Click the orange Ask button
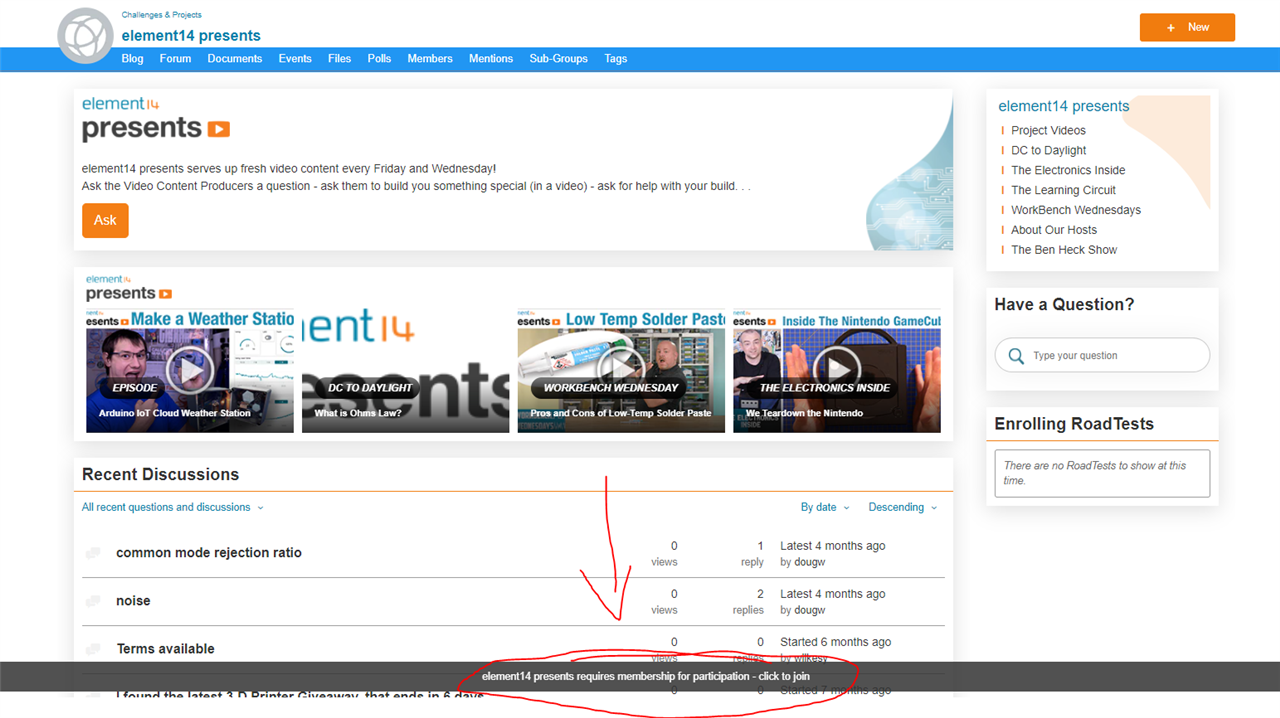 [105, 220]
